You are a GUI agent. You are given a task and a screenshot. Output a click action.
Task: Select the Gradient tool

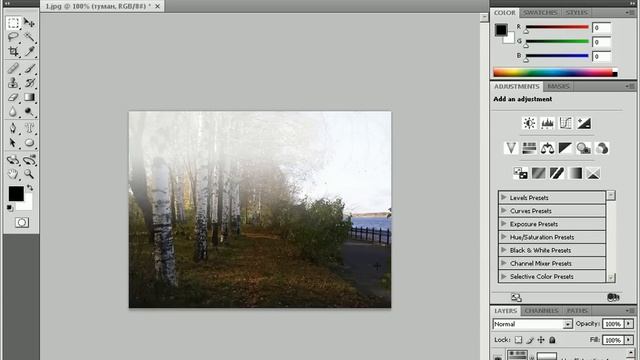pyautogui.click(x=29, y=97)
